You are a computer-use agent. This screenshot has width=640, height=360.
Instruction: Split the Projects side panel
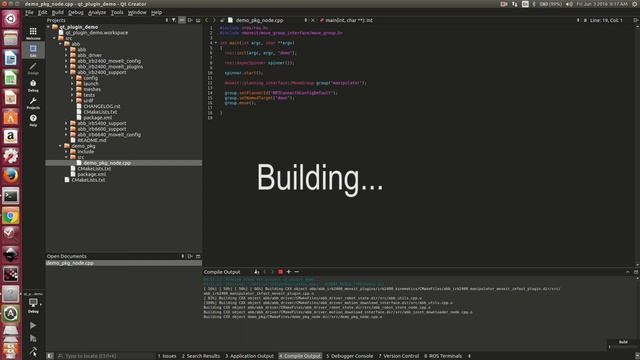coord(190,20)
